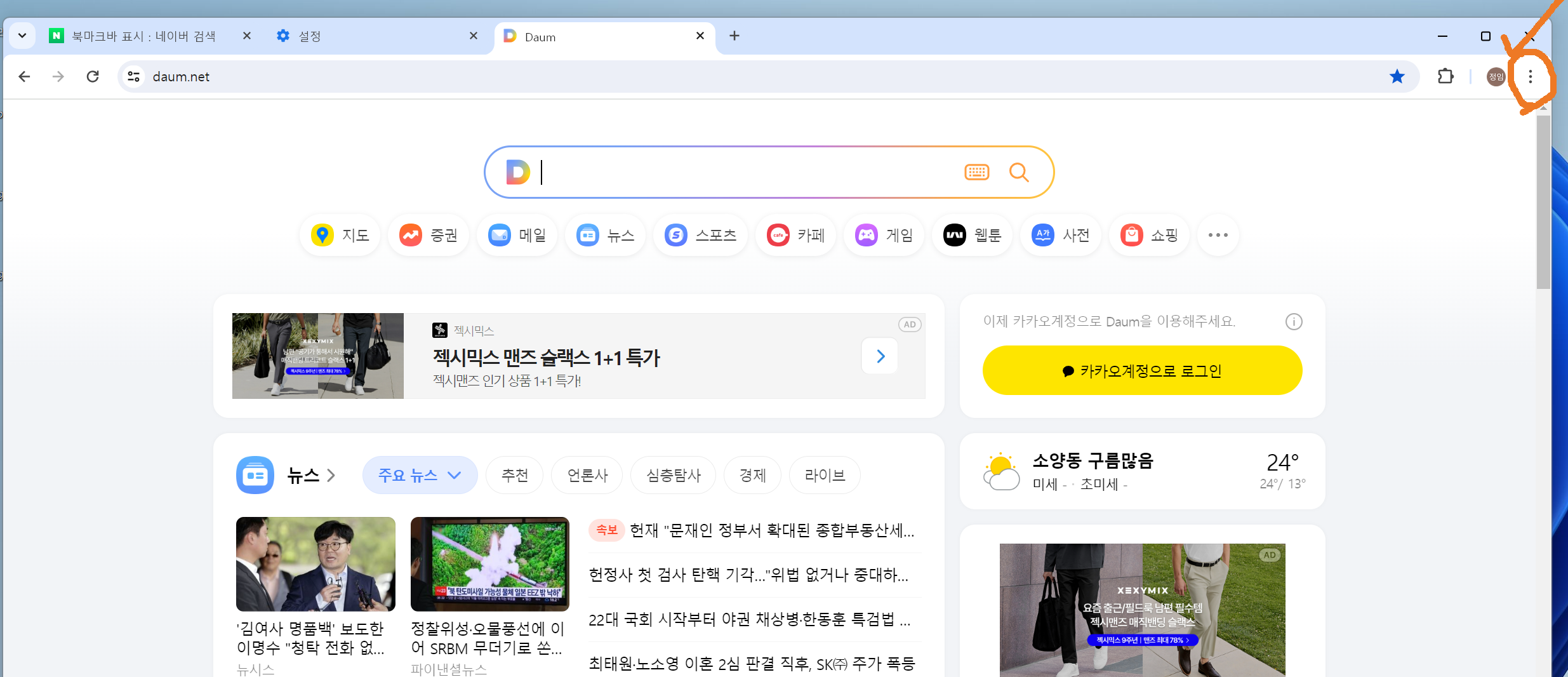Image resolution: width=1568 pixels, height=677 pixels.
Task: Open 카페 cafe service
Action: point(795,235)
